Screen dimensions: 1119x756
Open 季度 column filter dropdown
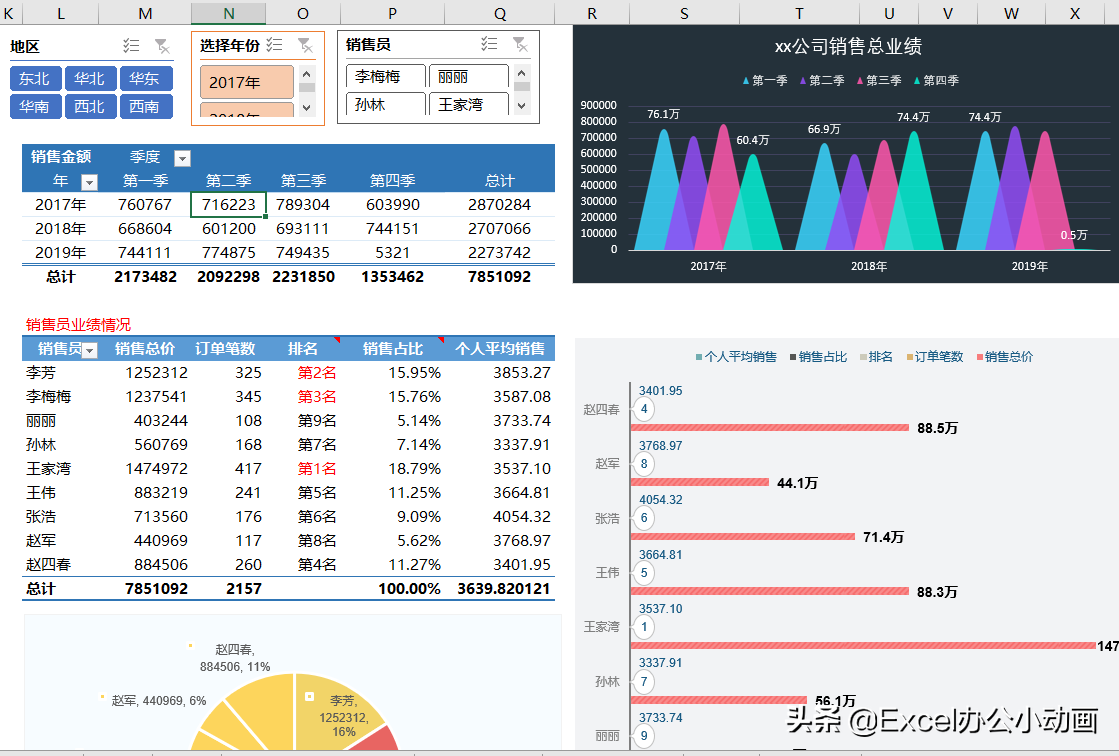(x=183, y=158)
